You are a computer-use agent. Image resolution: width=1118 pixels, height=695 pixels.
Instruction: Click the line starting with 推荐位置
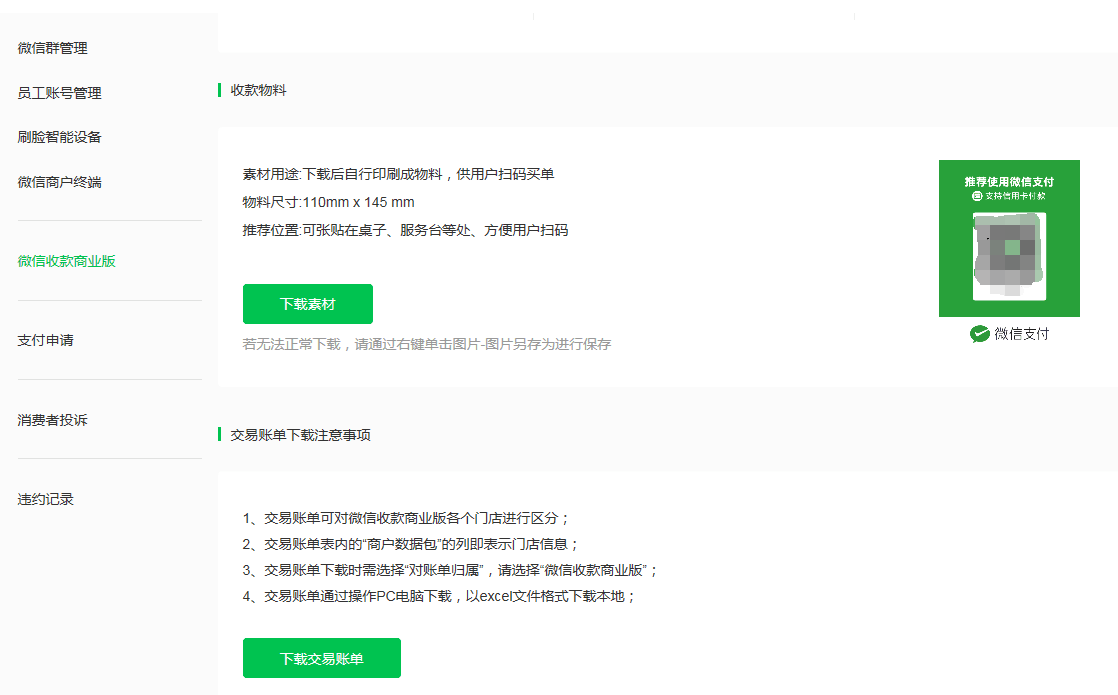tap(405, 230)
